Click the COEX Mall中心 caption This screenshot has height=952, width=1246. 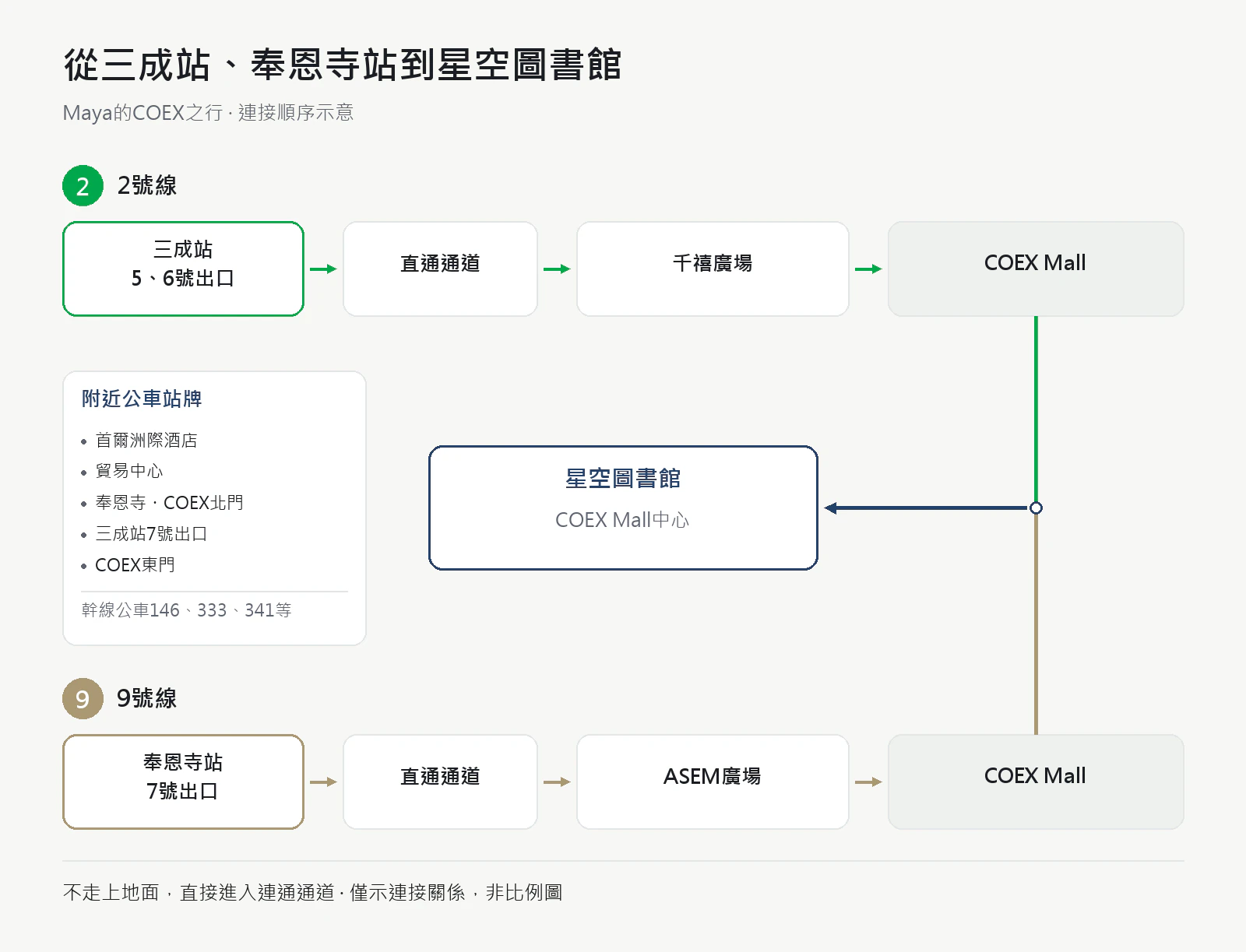click(622, 519)
